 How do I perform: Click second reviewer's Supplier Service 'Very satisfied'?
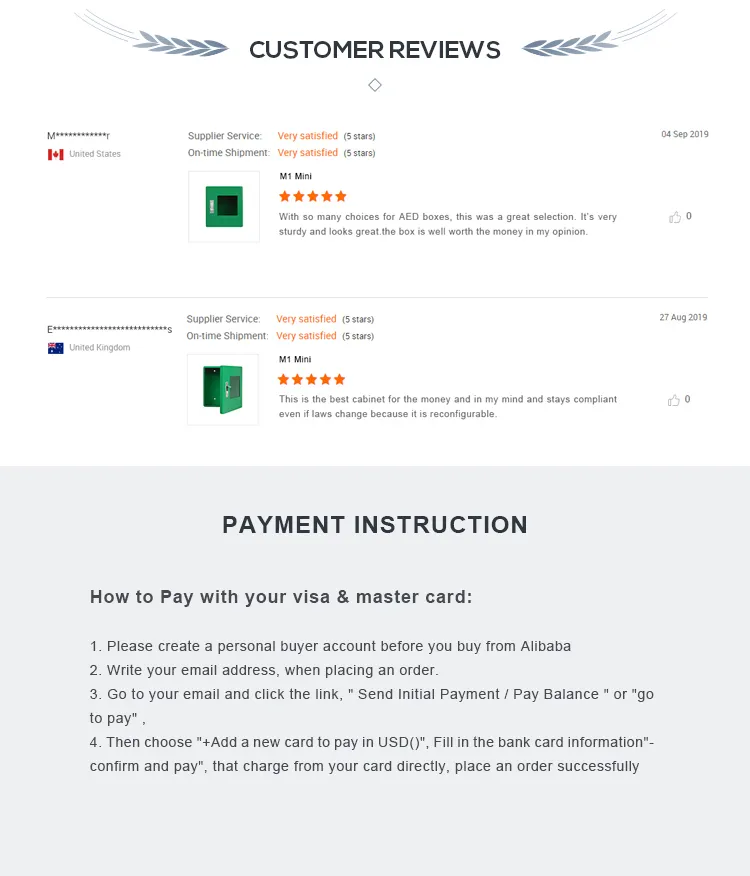click(x=306, y=319)
